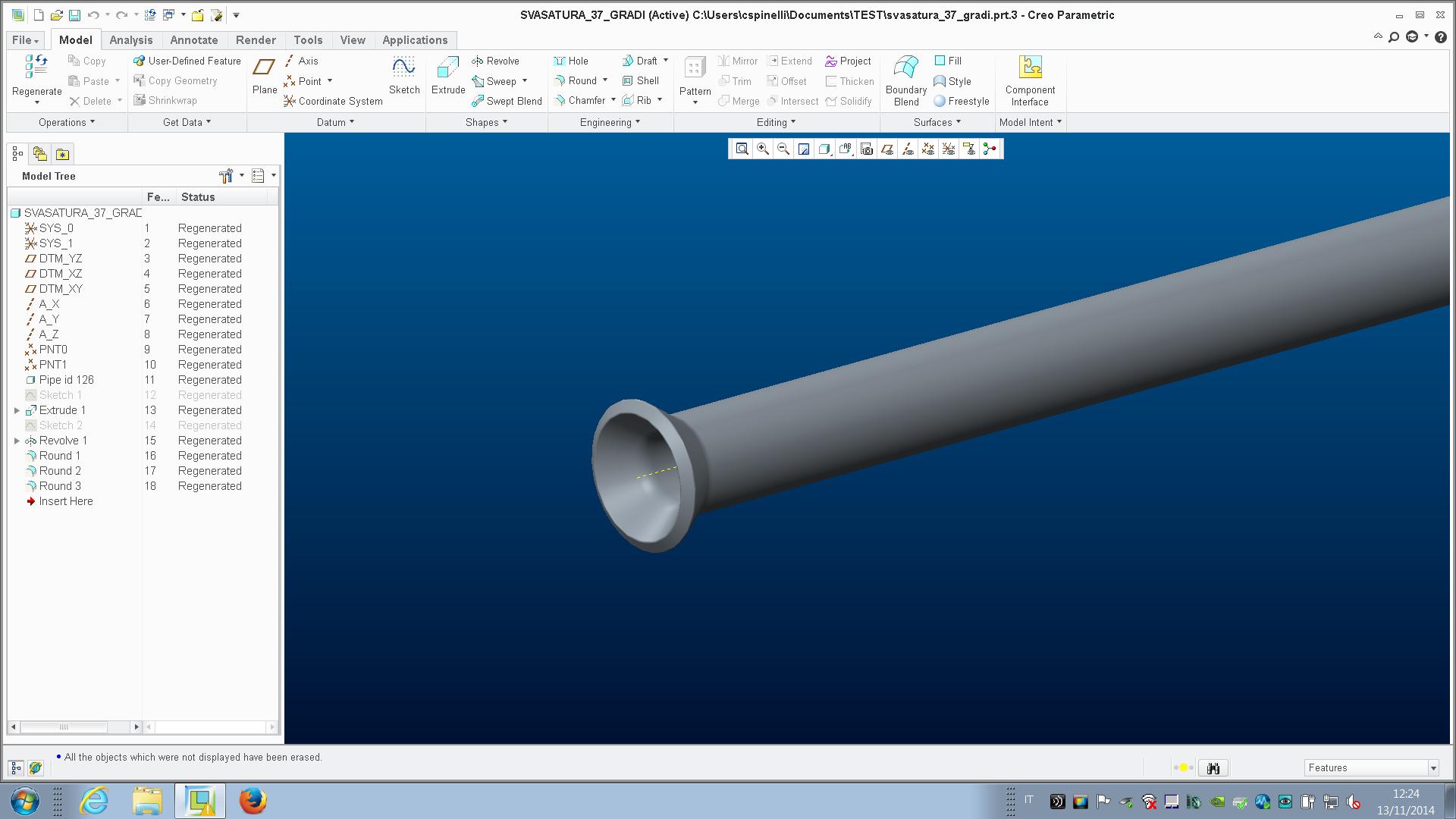Click the Regenerate icon
The image size is (1456, 819).
pos(36,67)
